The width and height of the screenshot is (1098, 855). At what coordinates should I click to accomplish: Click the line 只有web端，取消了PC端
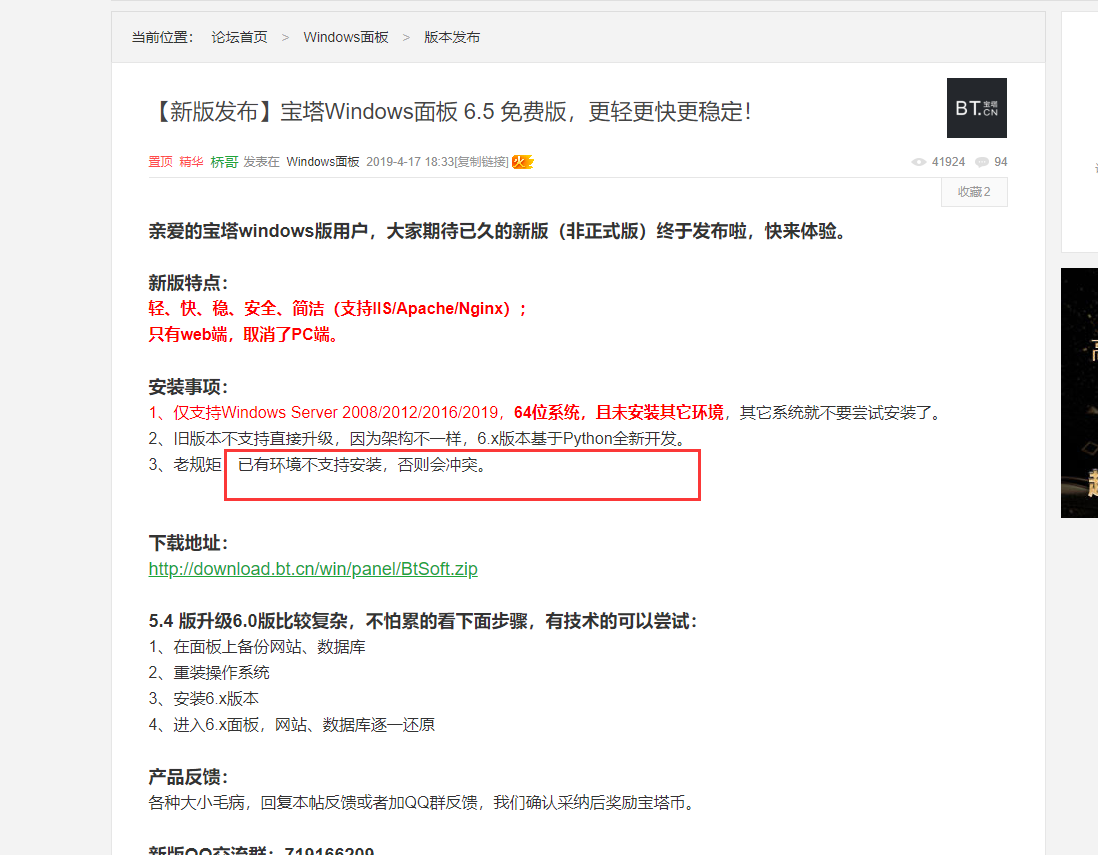[244, 335]
